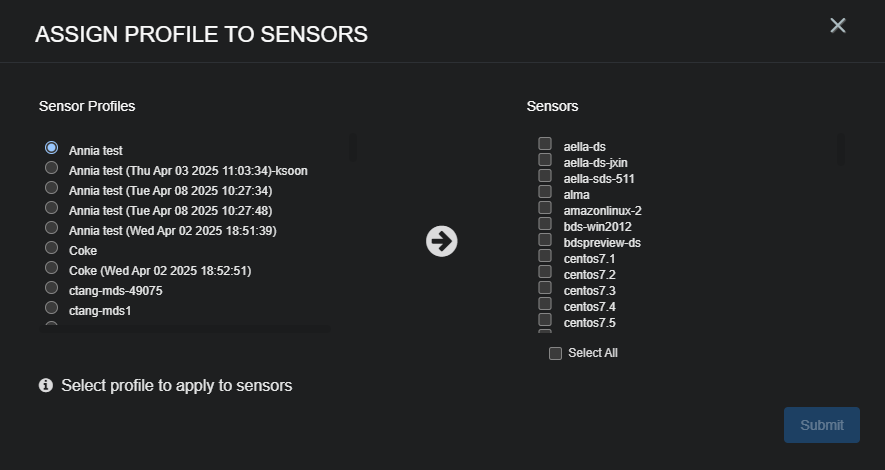The image size is (885, 470).
Task: Choose the 'Coke' sensor profile
Action: tap(52, 248)
